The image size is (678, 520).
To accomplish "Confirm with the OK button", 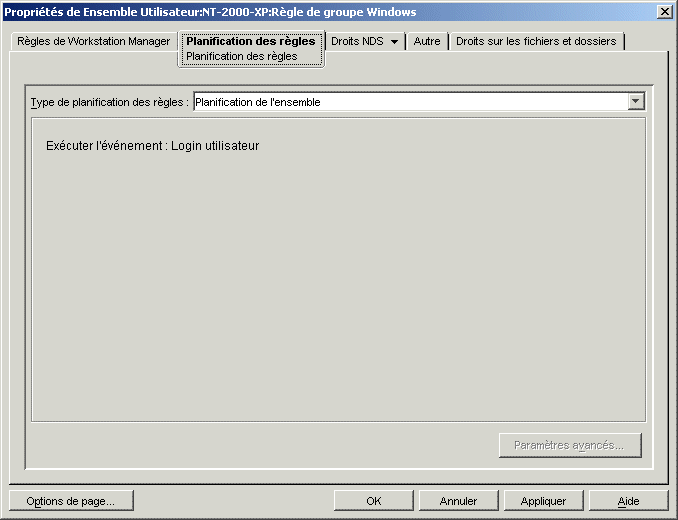I will pyautogui.click(x=374, y=501).
